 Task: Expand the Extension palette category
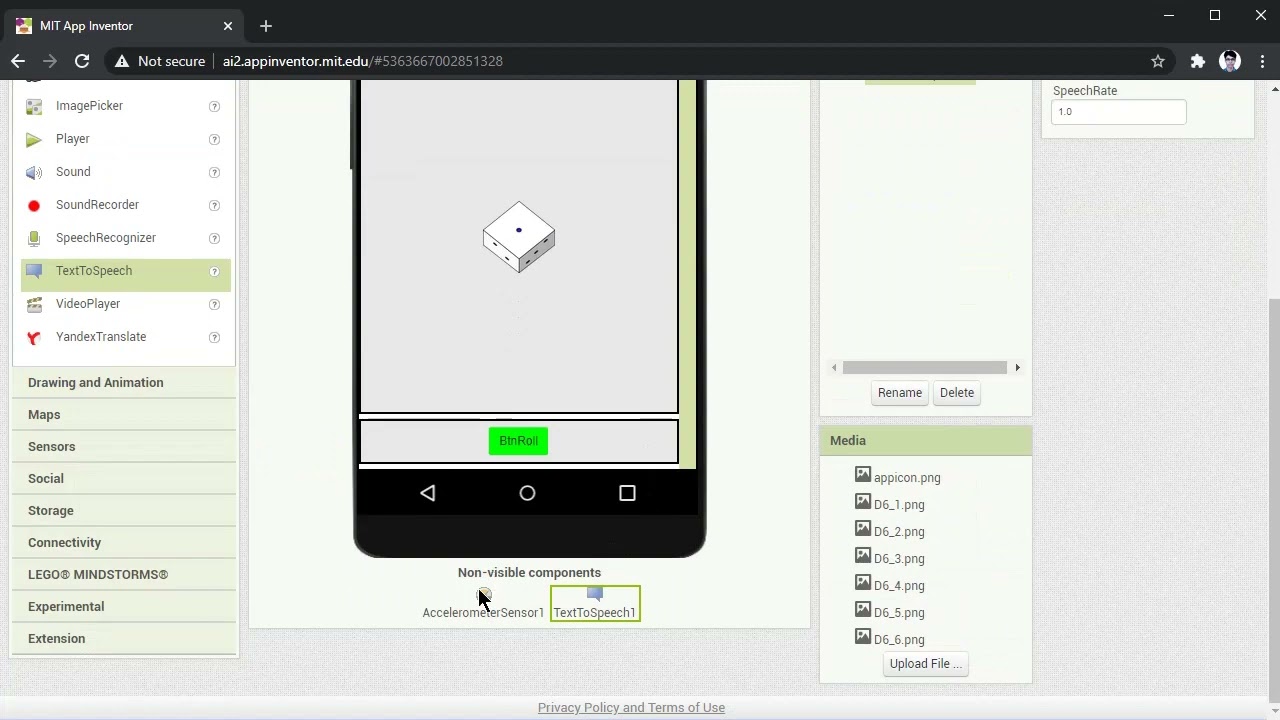click(x=124, y=639)
